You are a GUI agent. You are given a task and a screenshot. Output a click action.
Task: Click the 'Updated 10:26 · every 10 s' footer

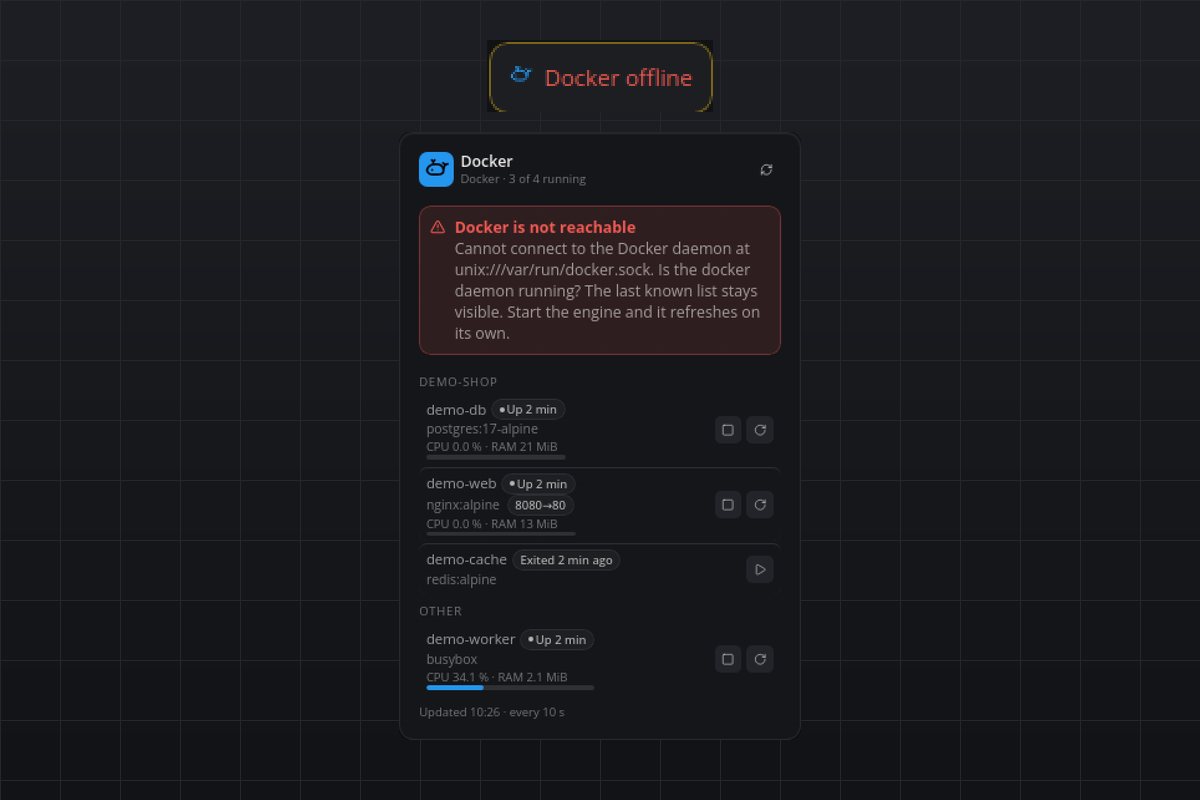tap(492, 712)
